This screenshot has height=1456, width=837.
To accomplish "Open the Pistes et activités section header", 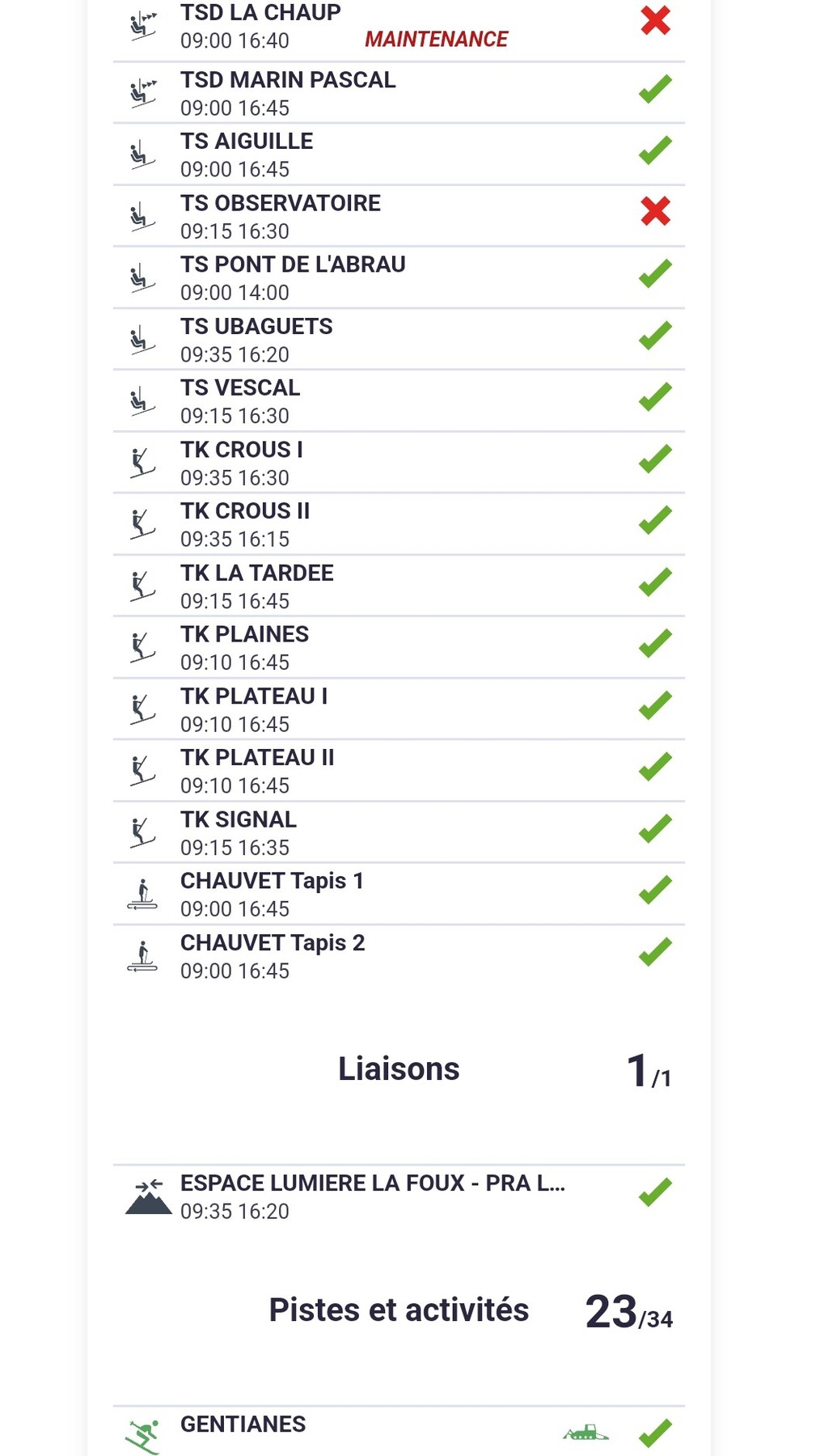I will tap(399, 1310).
